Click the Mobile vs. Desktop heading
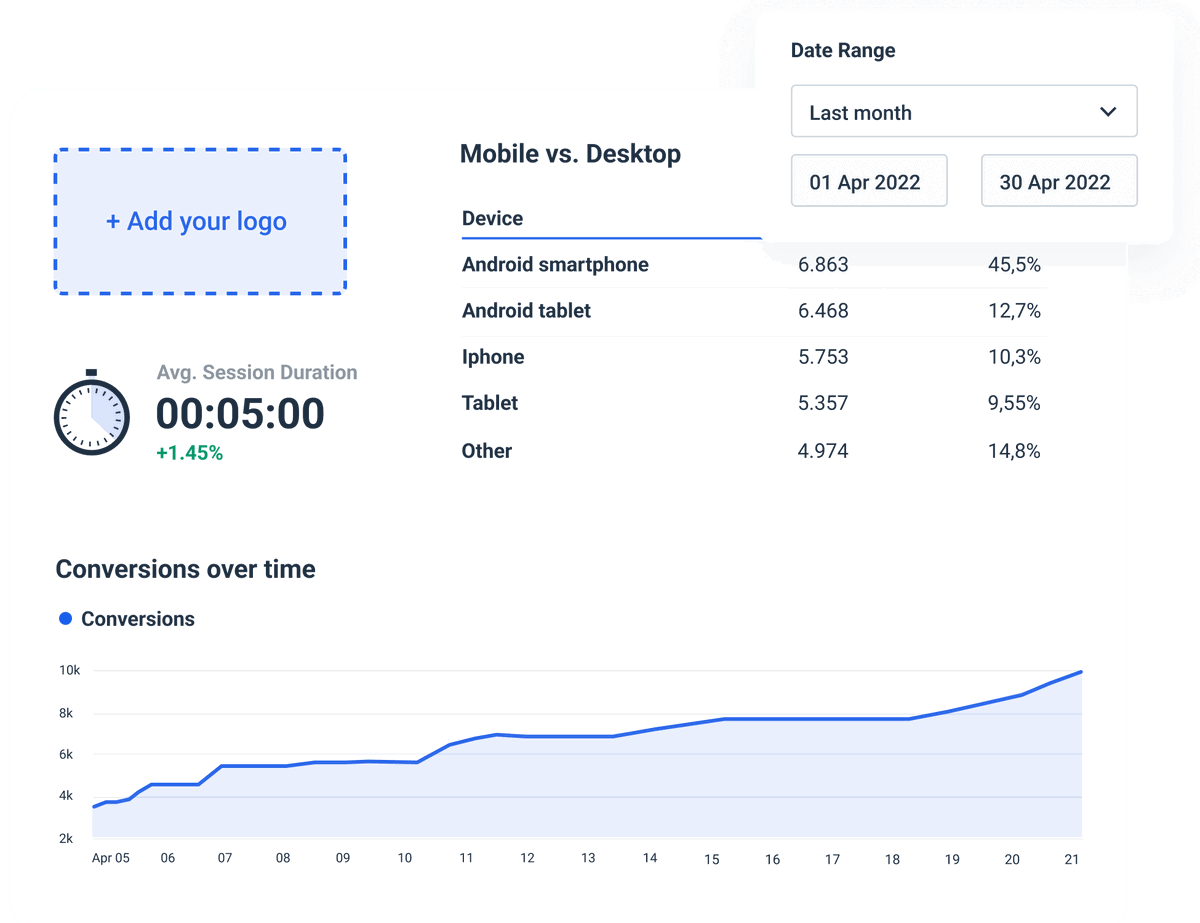Image resolution: width=1200 pixels, height=923 pixels. pos(570,153)
